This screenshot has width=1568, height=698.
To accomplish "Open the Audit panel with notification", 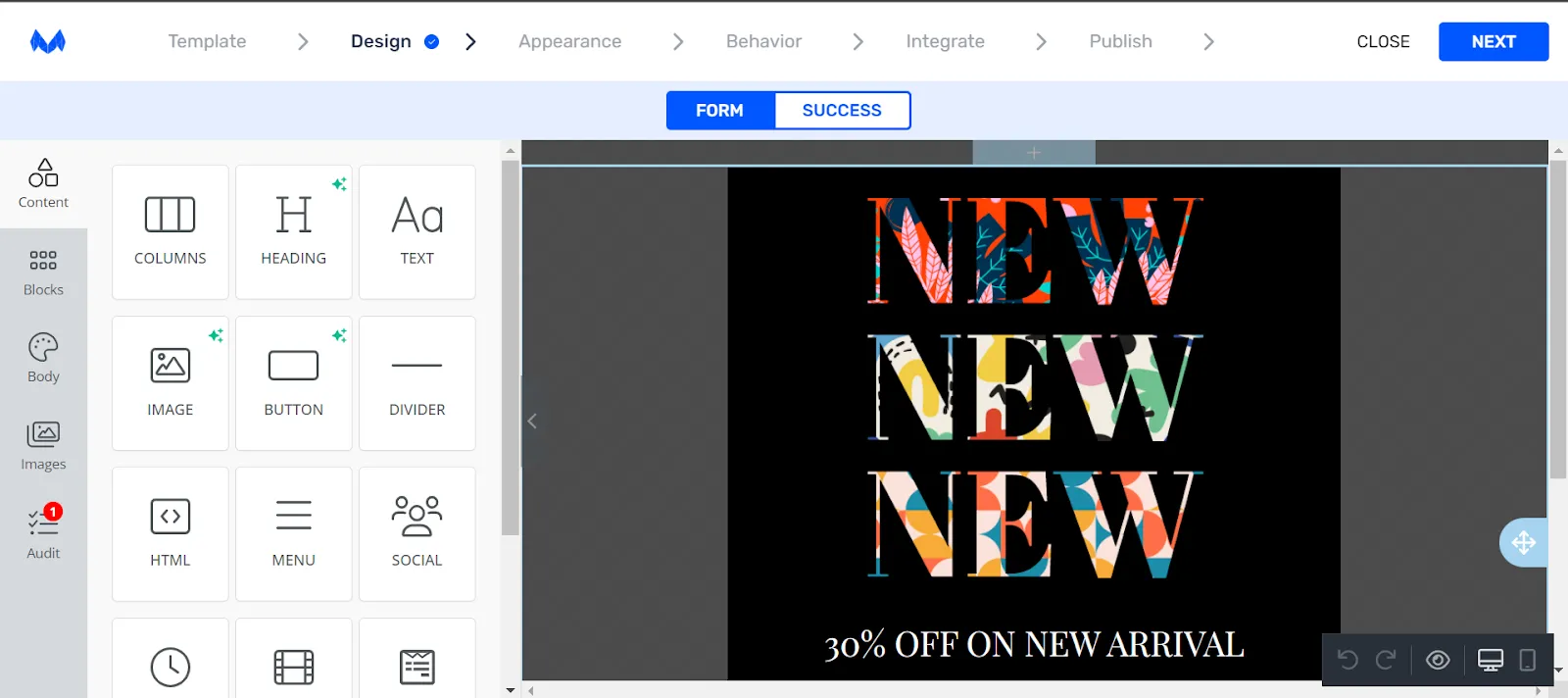I will (x=43, y=534).
